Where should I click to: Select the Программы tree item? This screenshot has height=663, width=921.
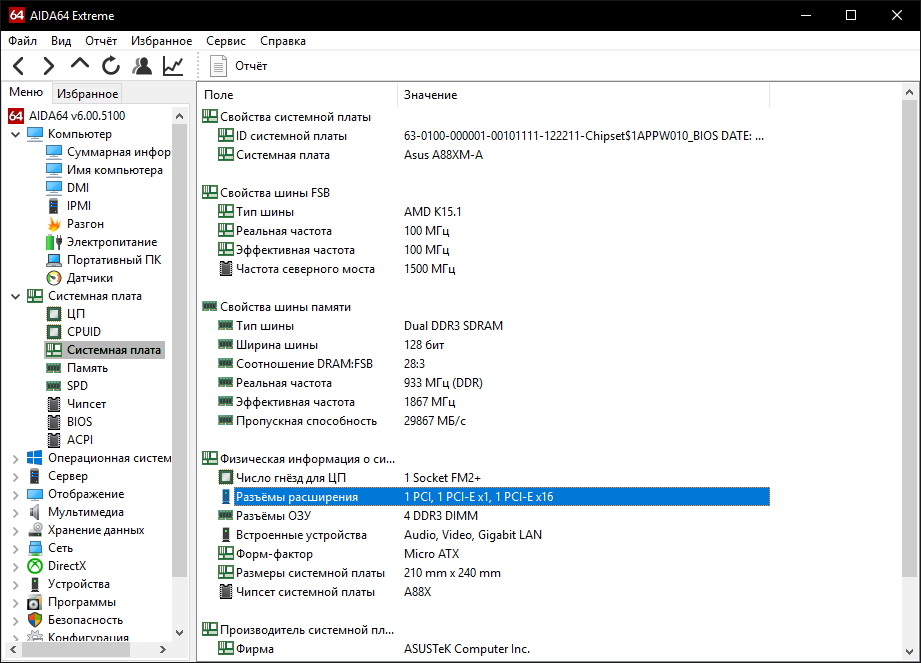(x=82, y=603)
